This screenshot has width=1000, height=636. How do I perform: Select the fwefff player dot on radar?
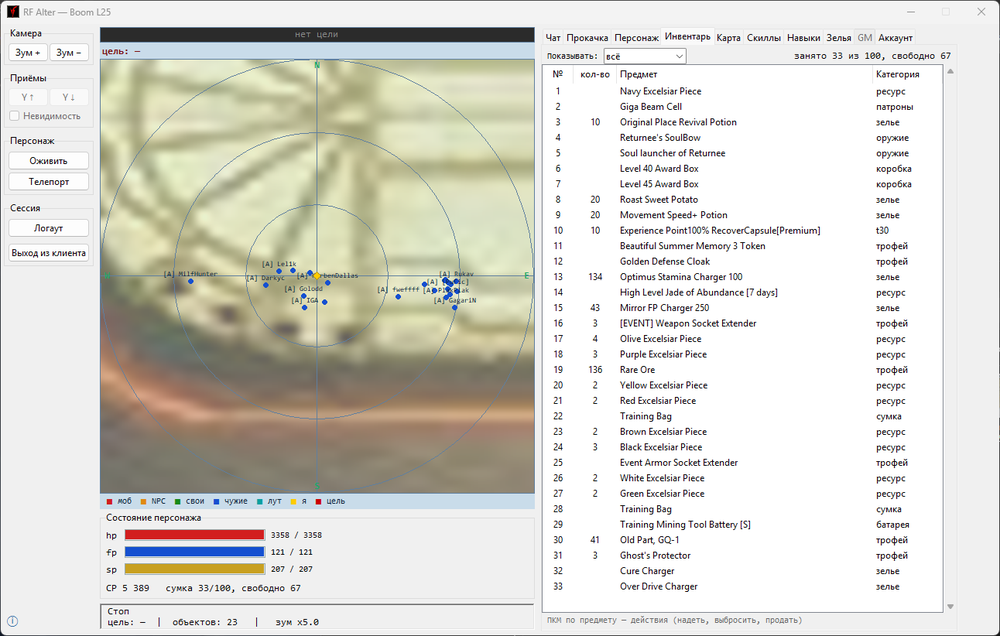click(x=398, y=297)
